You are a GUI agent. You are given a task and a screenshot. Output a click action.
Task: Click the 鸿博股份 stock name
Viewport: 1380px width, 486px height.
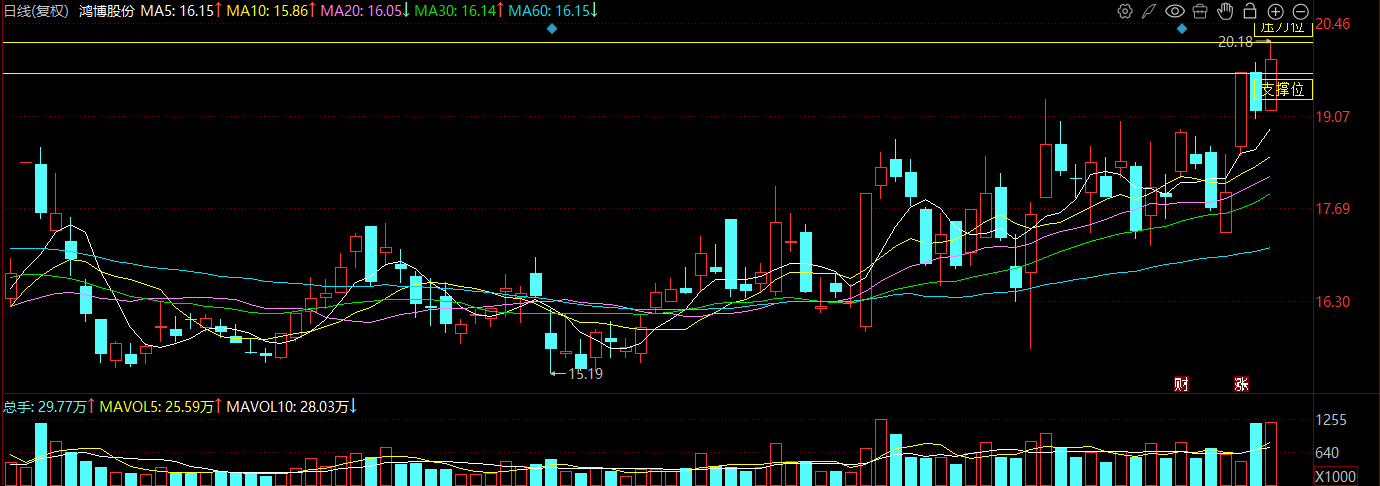point(106,11)
